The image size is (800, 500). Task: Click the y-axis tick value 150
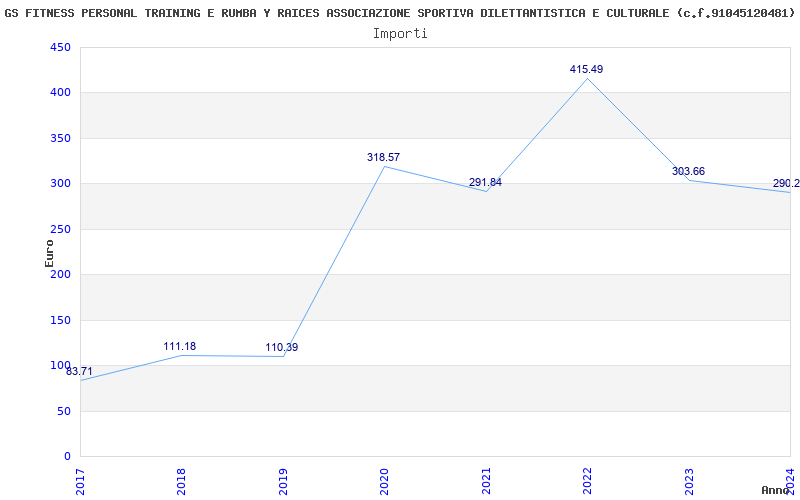point(60,320)
